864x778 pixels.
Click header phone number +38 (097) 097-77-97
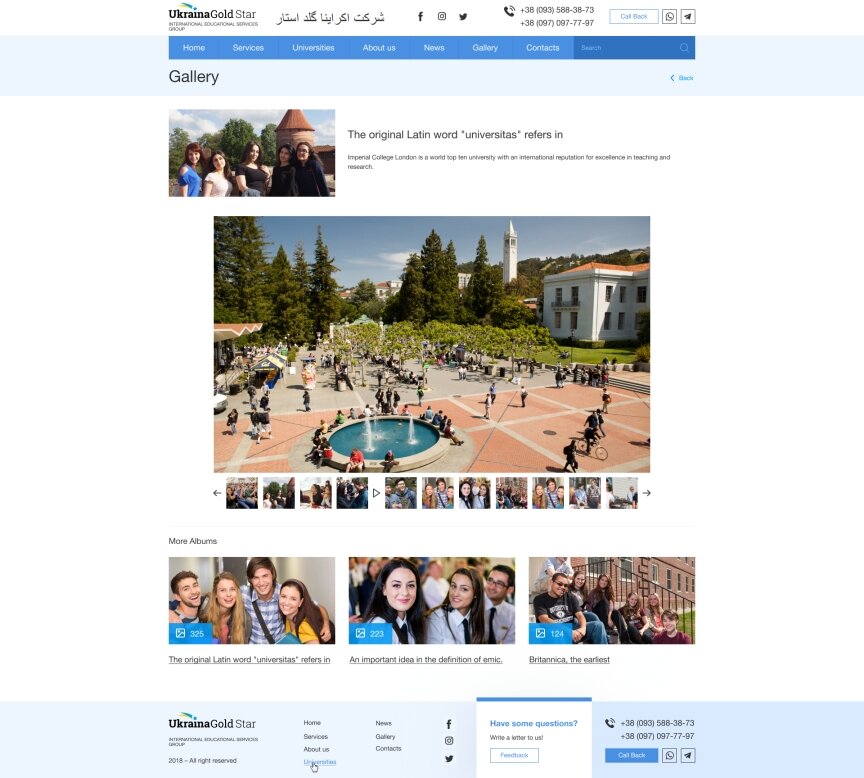557,23
